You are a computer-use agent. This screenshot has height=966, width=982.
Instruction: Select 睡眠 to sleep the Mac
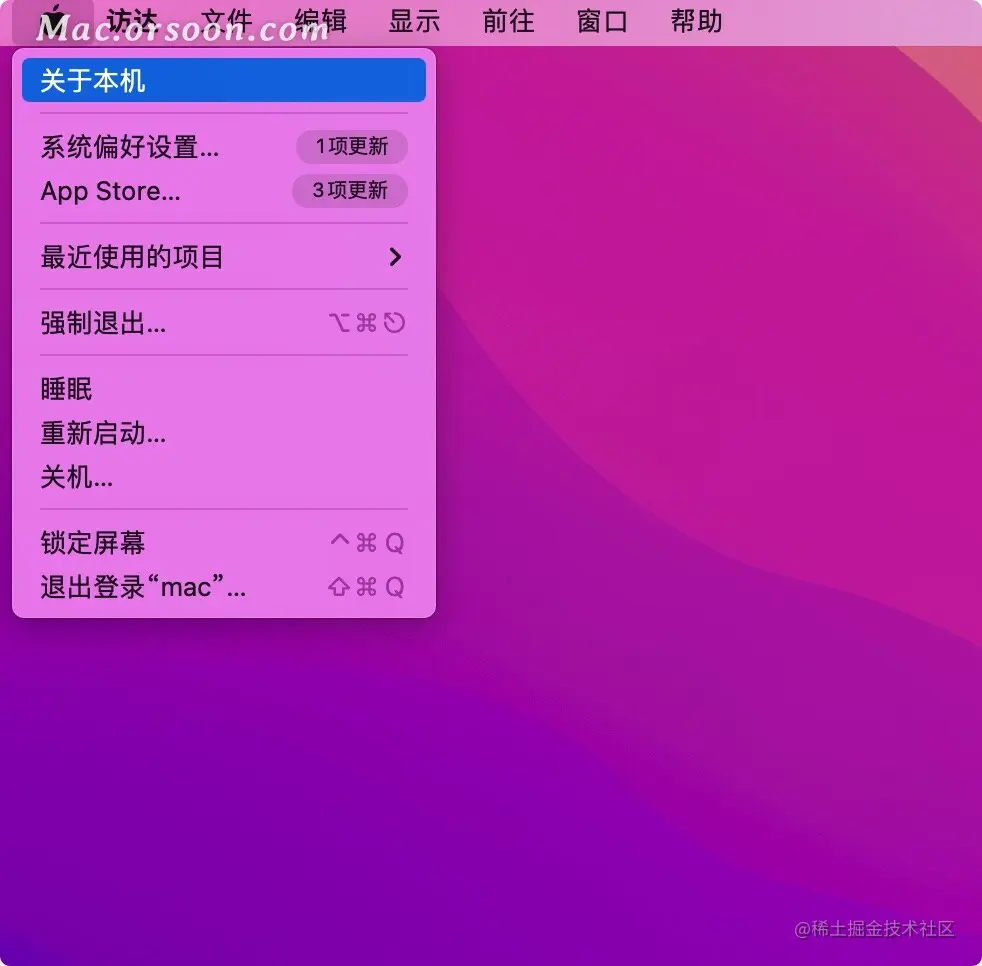(224, 389)
